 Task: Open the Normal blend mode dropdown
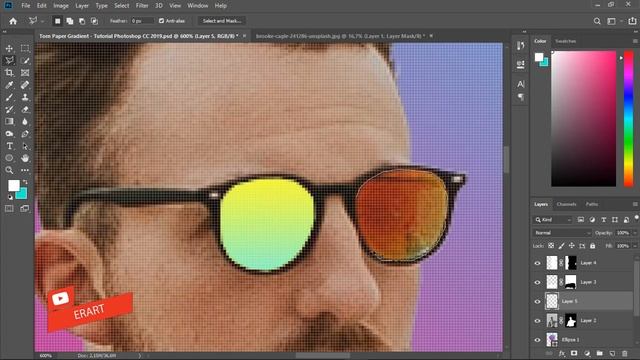562,233
